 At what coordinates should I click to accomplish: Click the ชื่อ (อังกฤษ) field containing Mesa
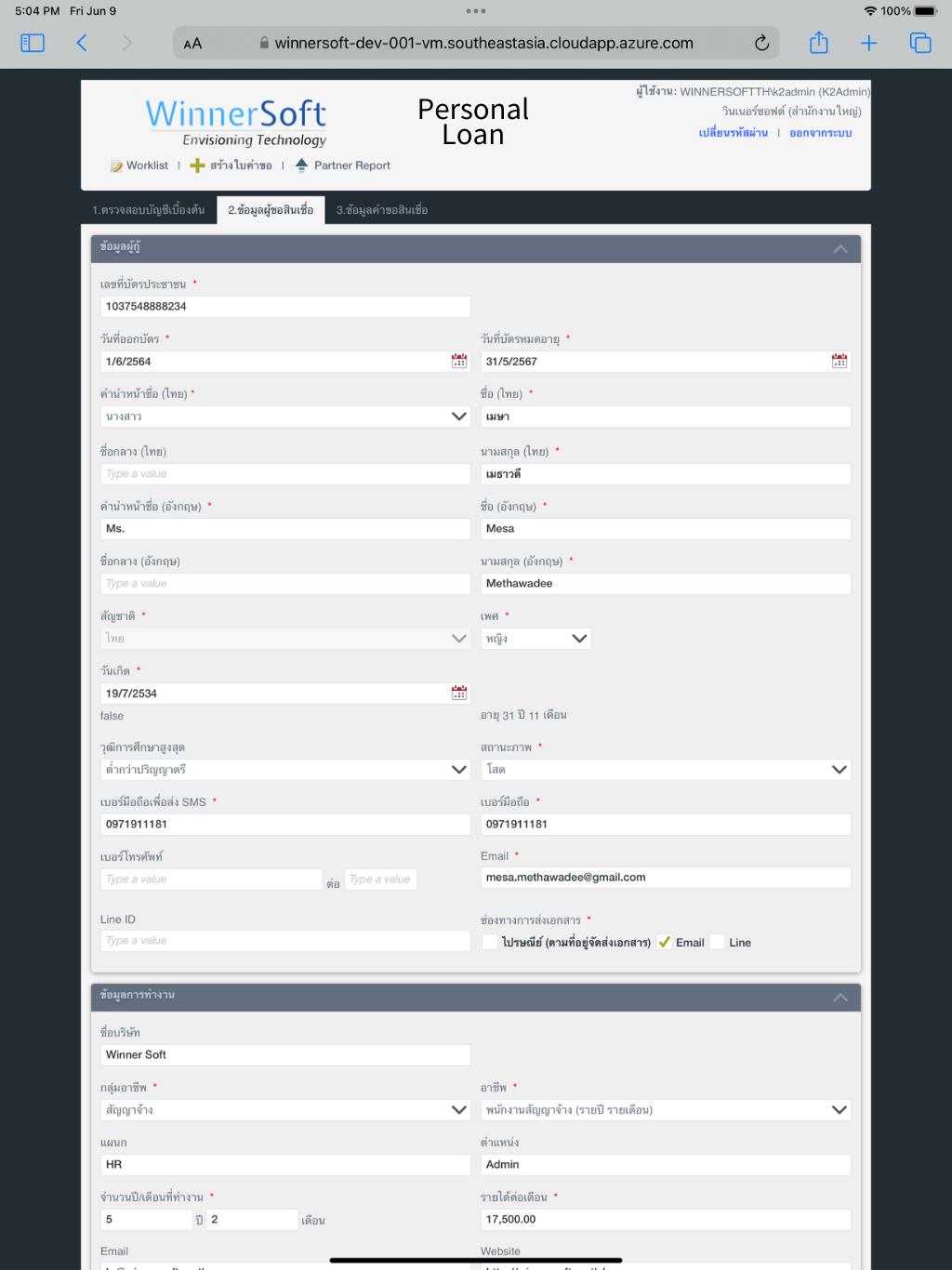point(666,529)
